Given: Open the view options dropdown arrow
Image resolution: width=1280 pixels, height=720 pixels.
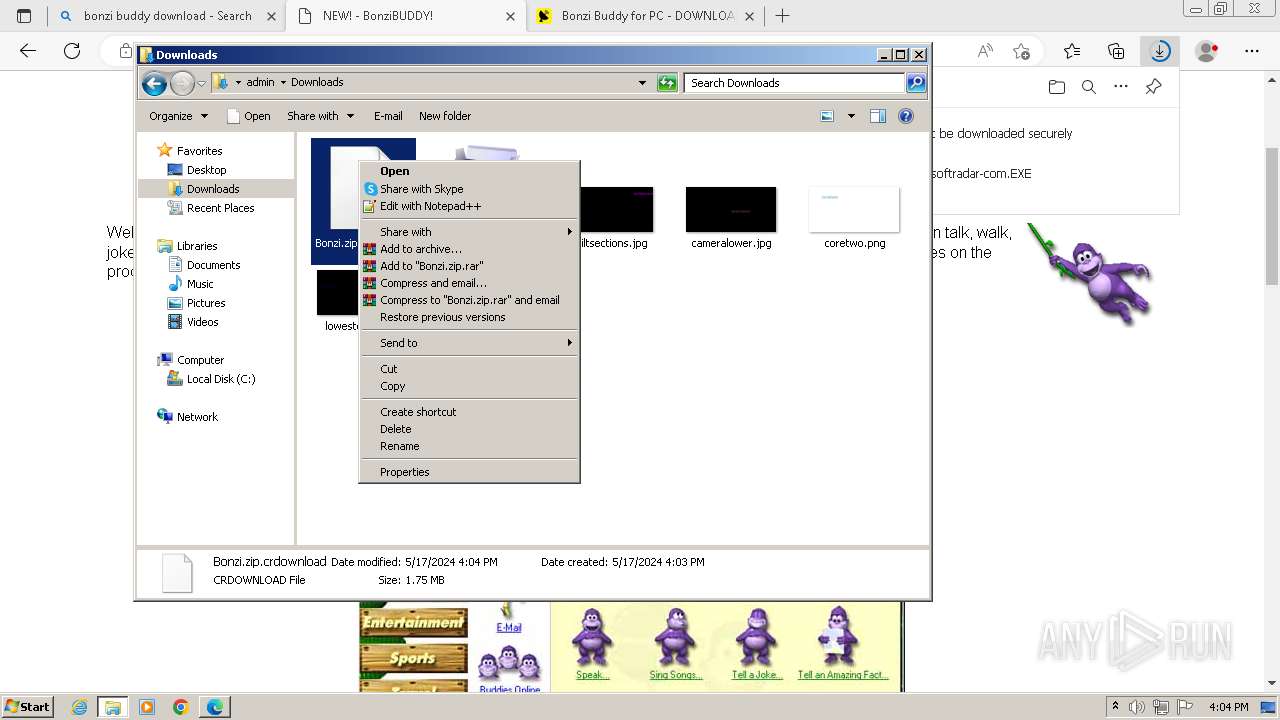Looking at the screenshot, I should (851, 116).
